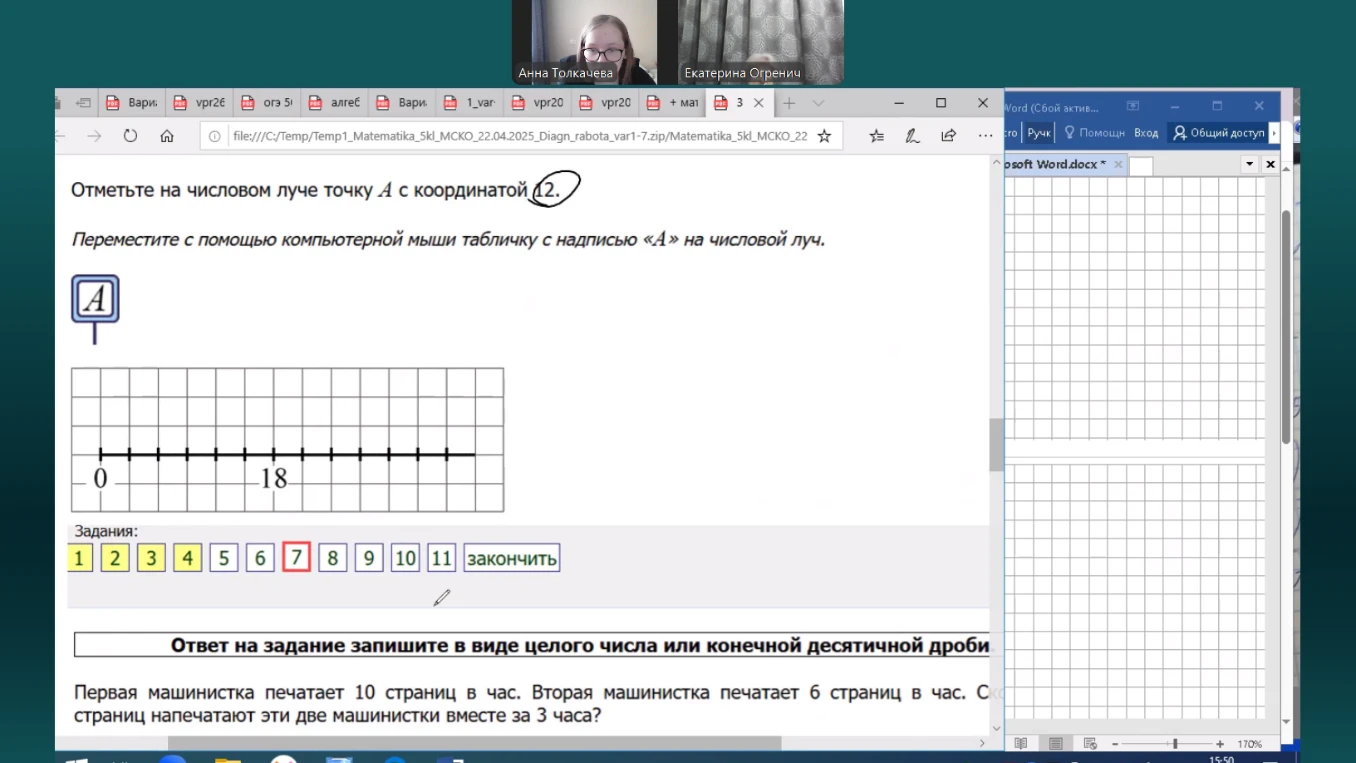Click the A label marker
Screen dimensions: 1356x763
(95, 299)
